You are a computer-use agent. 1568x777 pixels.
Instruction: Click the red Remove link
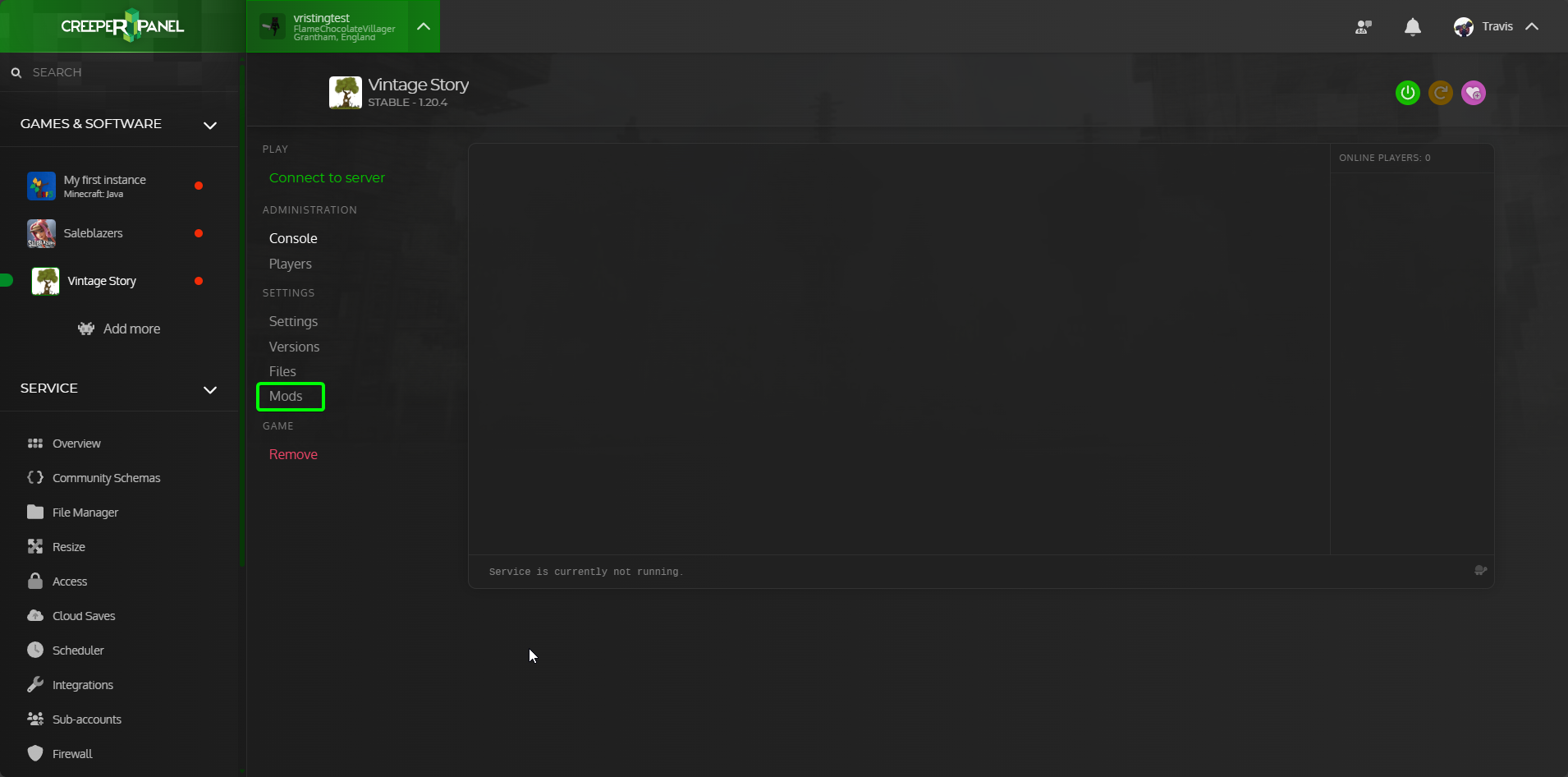point(293,454)
